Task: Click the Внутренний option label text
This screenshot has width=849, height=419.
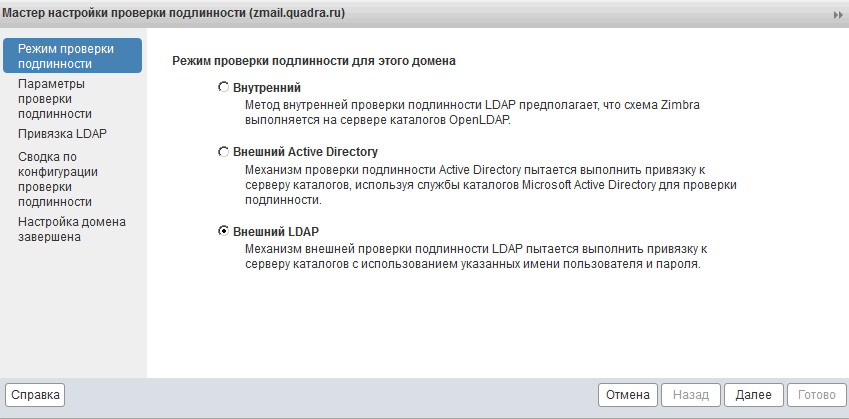Action: (x=266, y=88)
